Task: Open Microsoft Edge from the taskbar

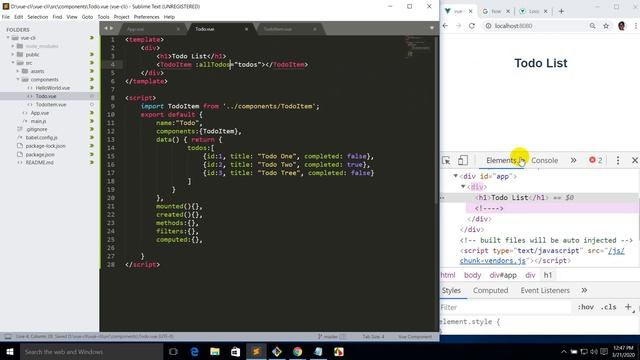Action: 194,351
